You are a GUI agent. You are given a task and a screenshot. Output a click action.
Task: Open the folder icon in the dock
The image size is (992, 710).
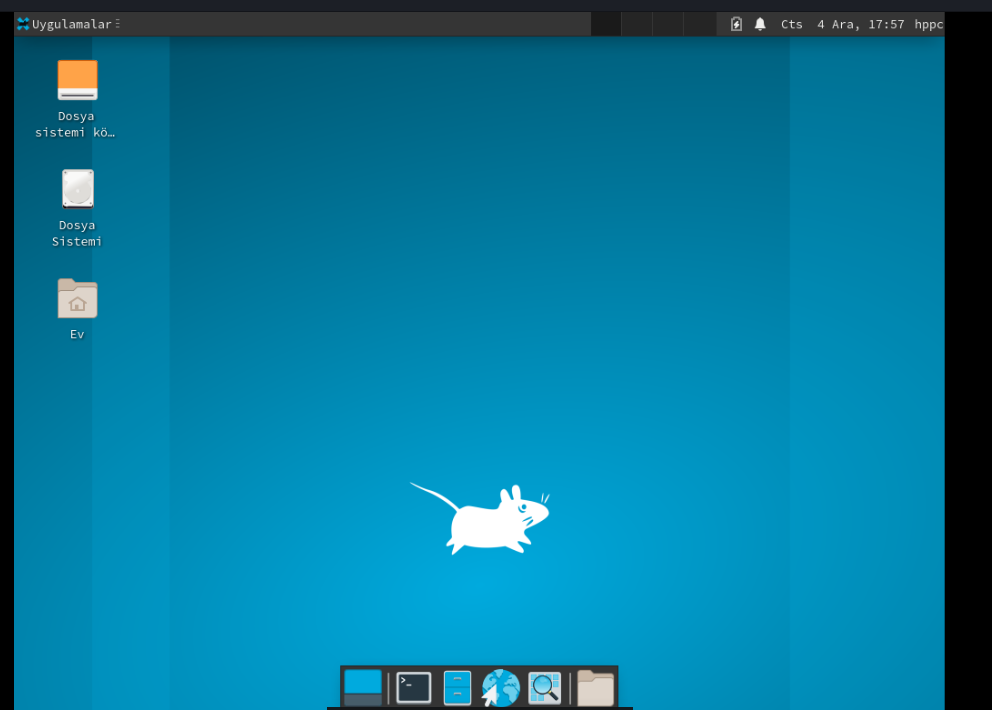595,687
